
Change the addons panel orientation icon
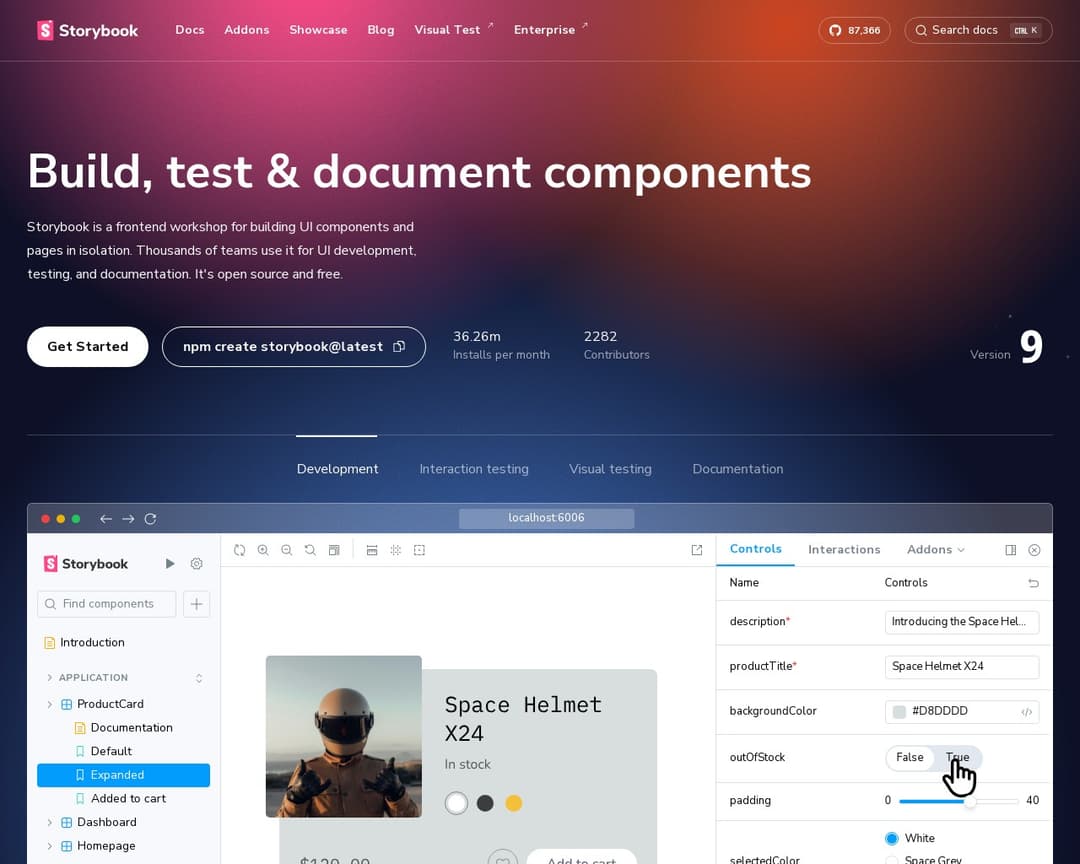point(1010,550)
